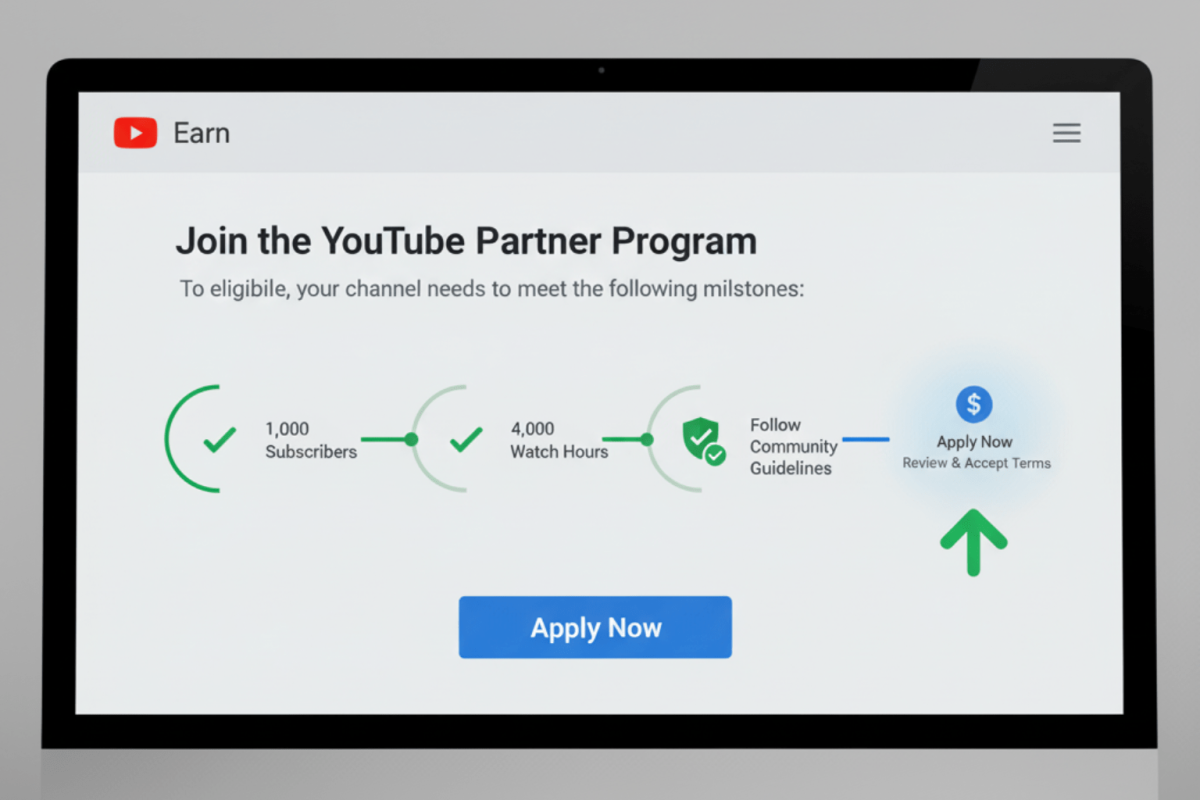The width and height of the screenshot is (1200, 800).
Task: Select the Earn header title
Action: [x=201, y=133]
